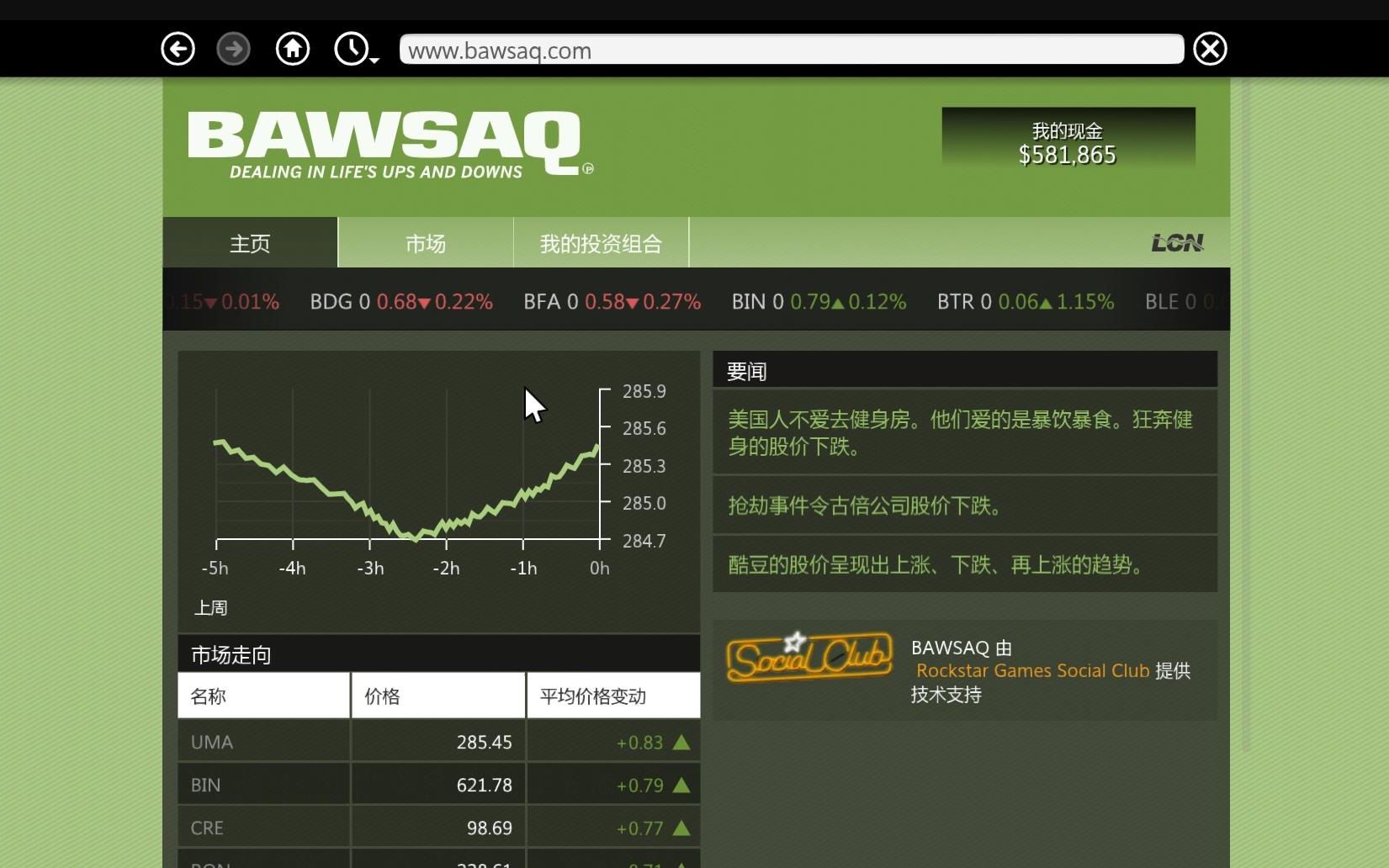Click the CRE price 98.69
1389x868 pixels.
point(490,828)
